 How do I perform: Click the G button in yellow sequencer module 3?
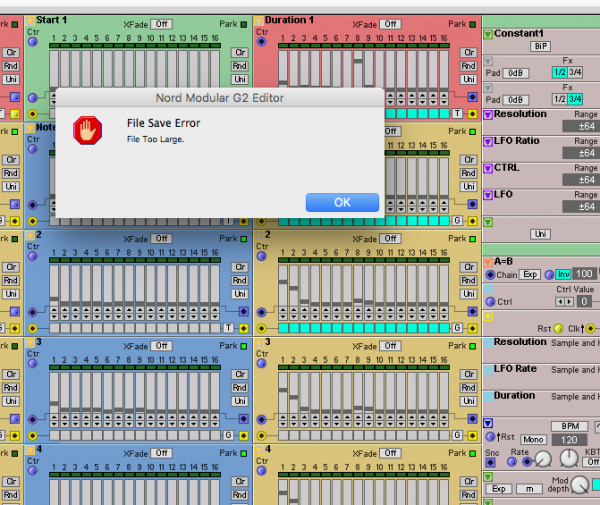(457, 435)
